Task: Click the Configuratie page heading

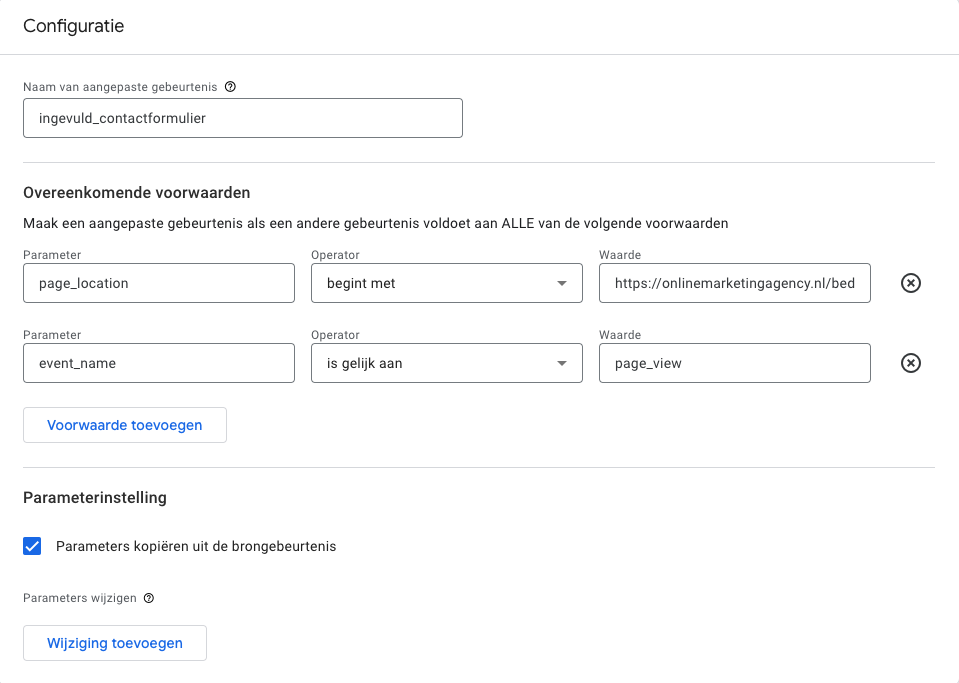Action: [73, 27]
